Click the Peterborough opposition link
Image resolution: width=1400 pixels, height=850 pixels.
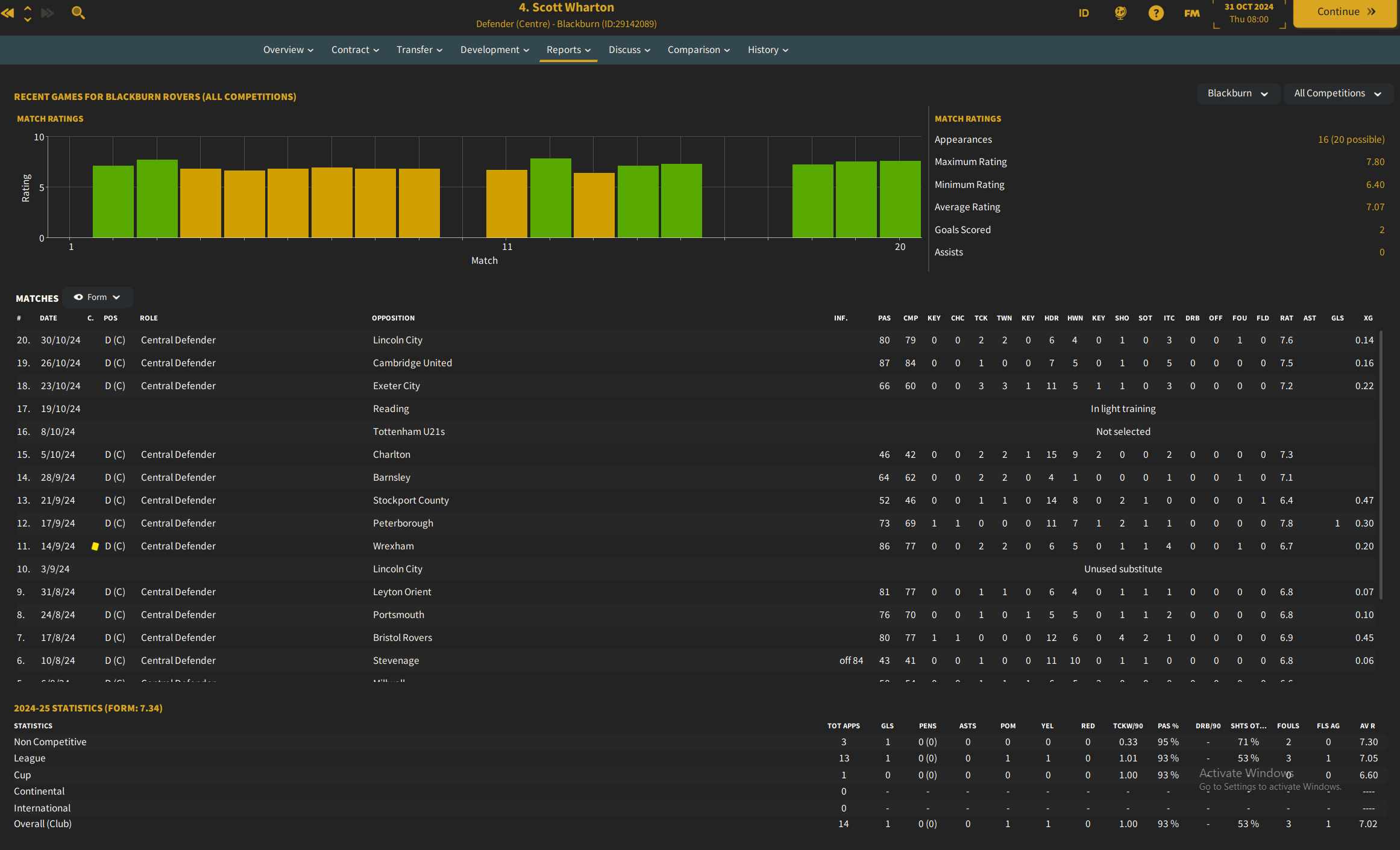(x=403, y=523)
